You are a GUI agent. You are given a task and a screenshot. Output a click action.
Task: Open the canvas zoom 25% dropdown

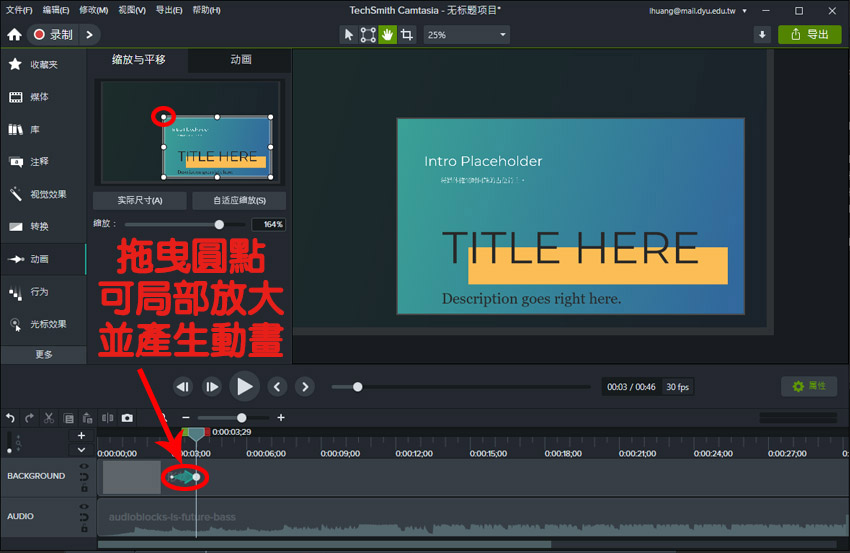(467, 35)
